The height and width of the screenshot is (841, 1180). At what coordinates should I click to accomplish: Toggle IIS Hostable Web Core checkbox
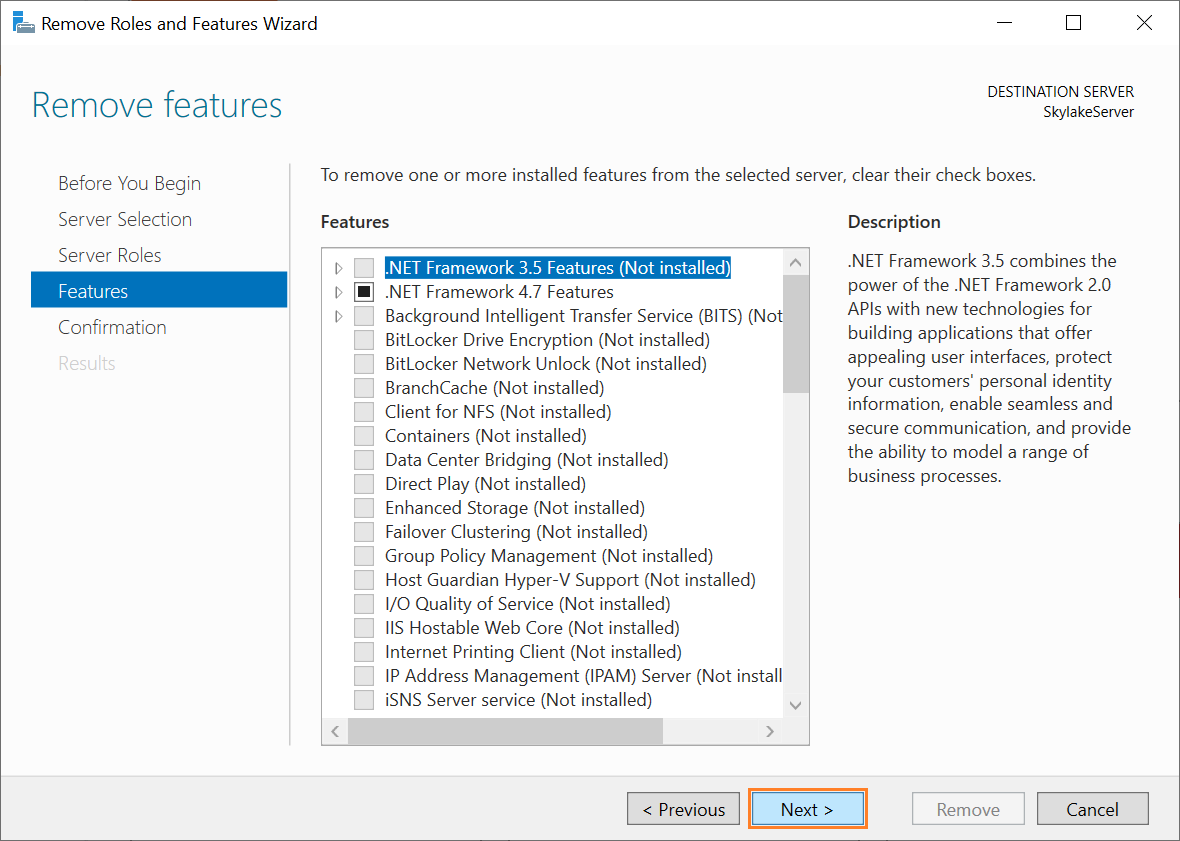click(x=364, y=629)
